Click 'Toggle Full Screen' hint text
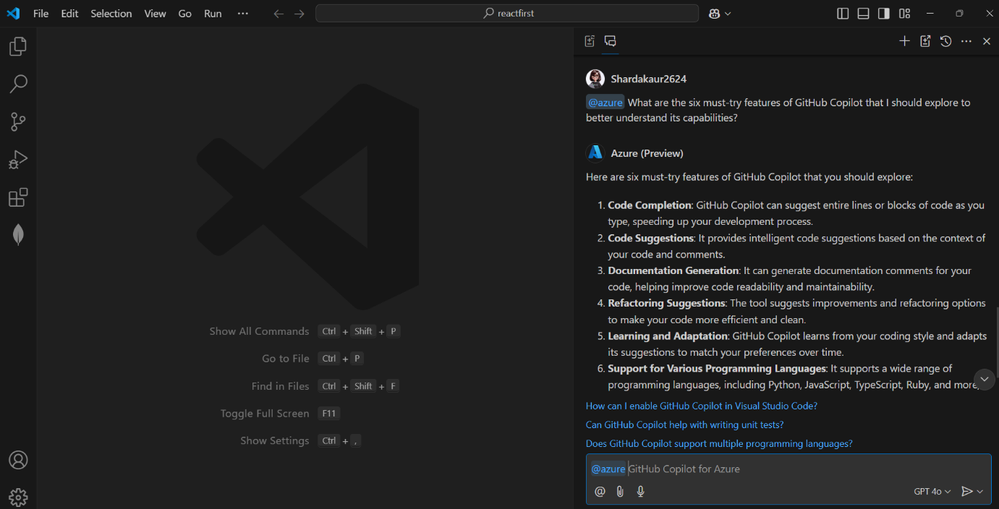999x509 pixels. click(265, 413)
